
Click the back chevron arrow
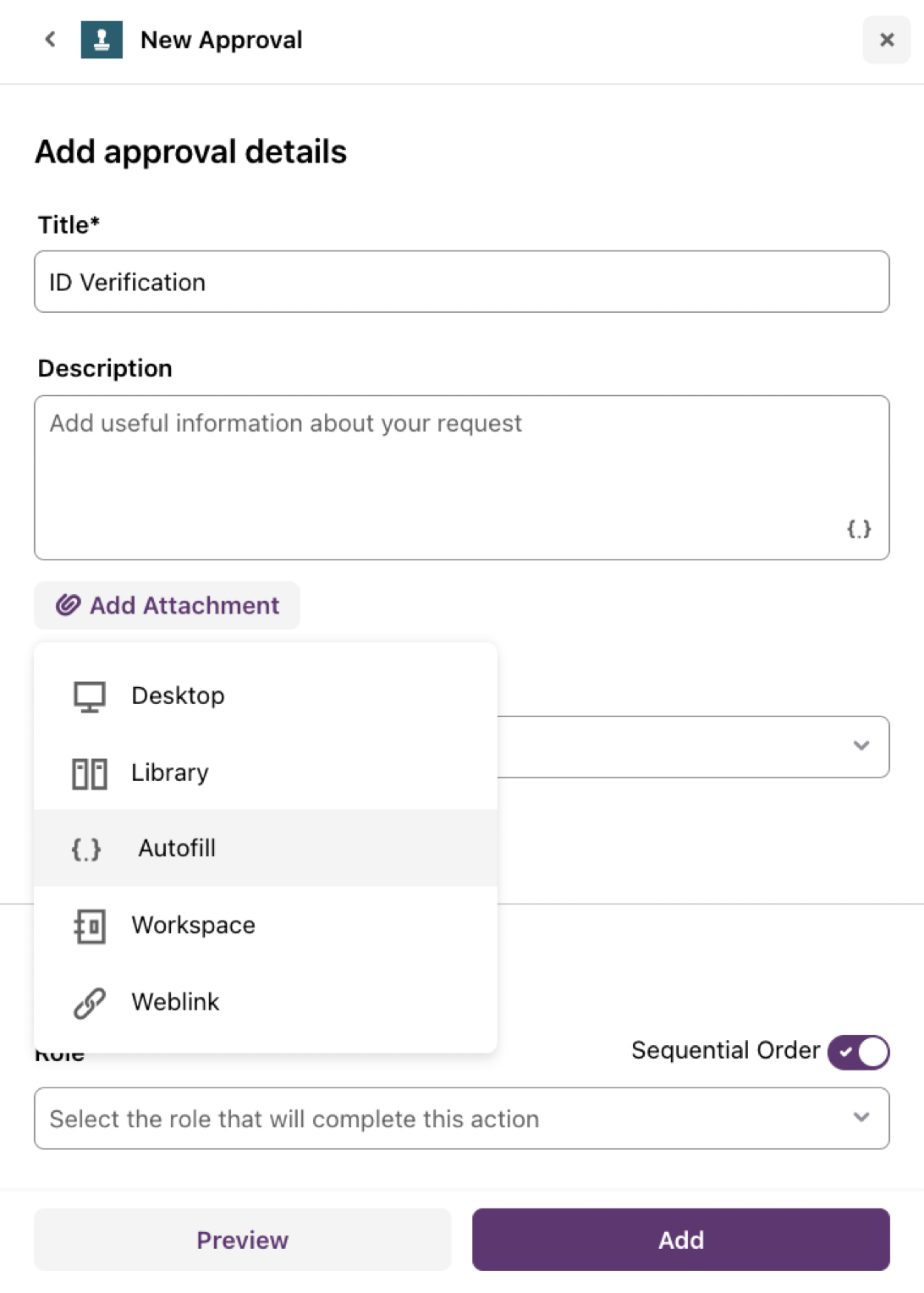click(x=50, y=40)
